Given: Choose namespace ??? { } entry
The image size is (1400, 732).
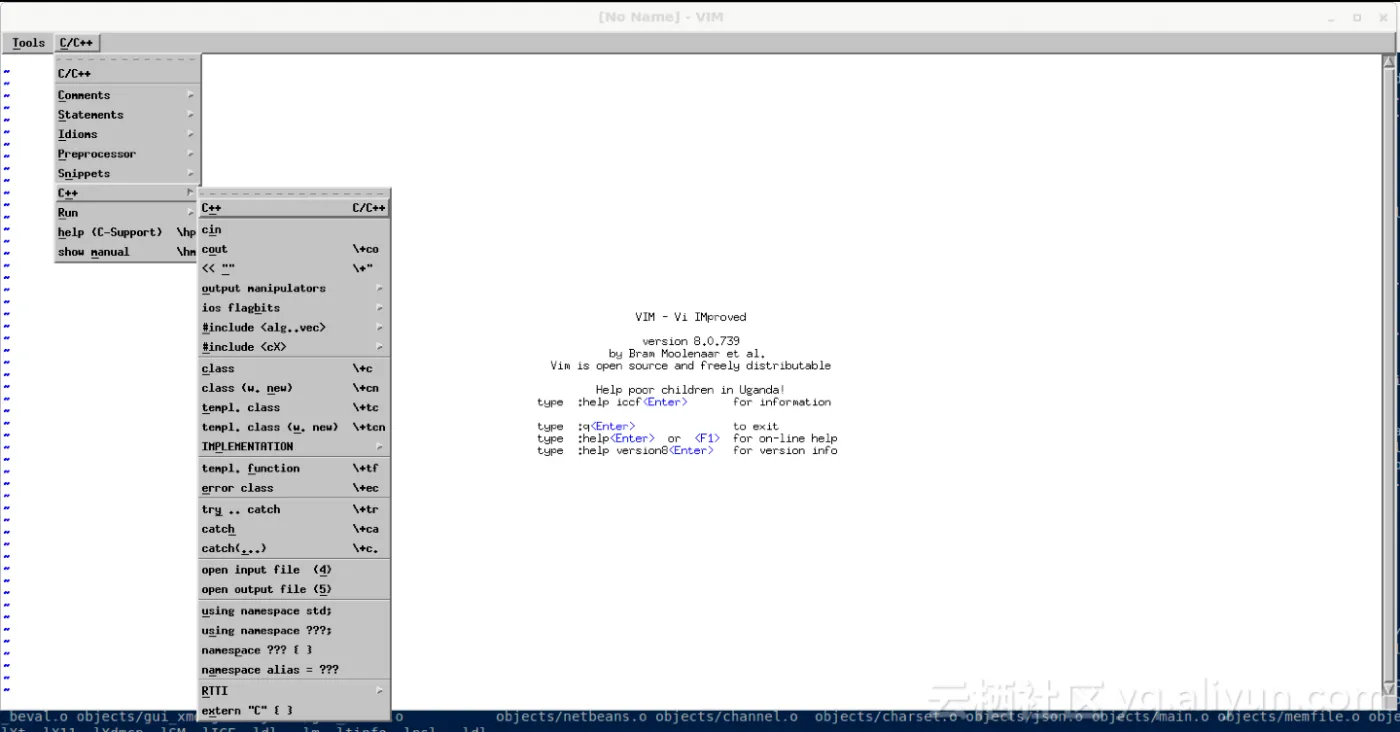Looking at the screenshot, I should click(295, 650).
